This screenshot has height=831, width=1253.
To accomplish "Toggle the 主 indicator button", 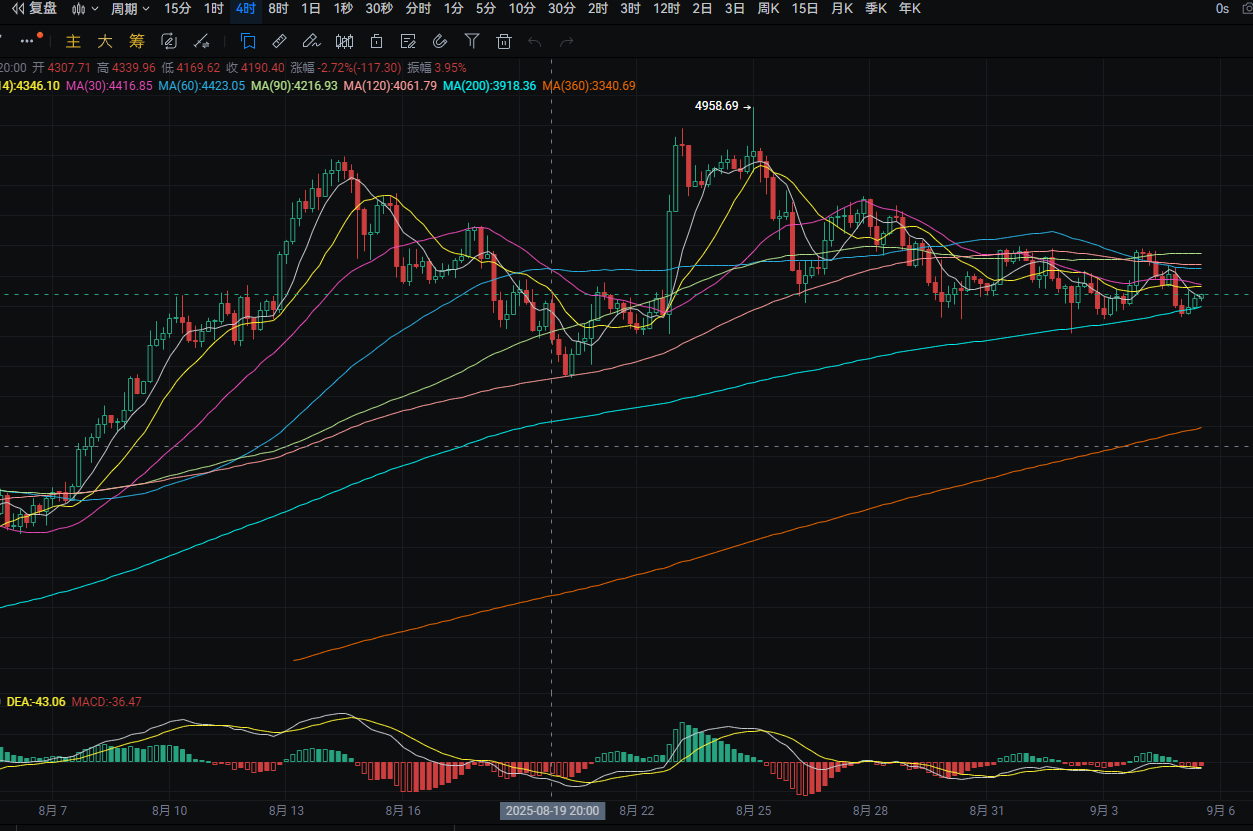I will tap(73, 41).
